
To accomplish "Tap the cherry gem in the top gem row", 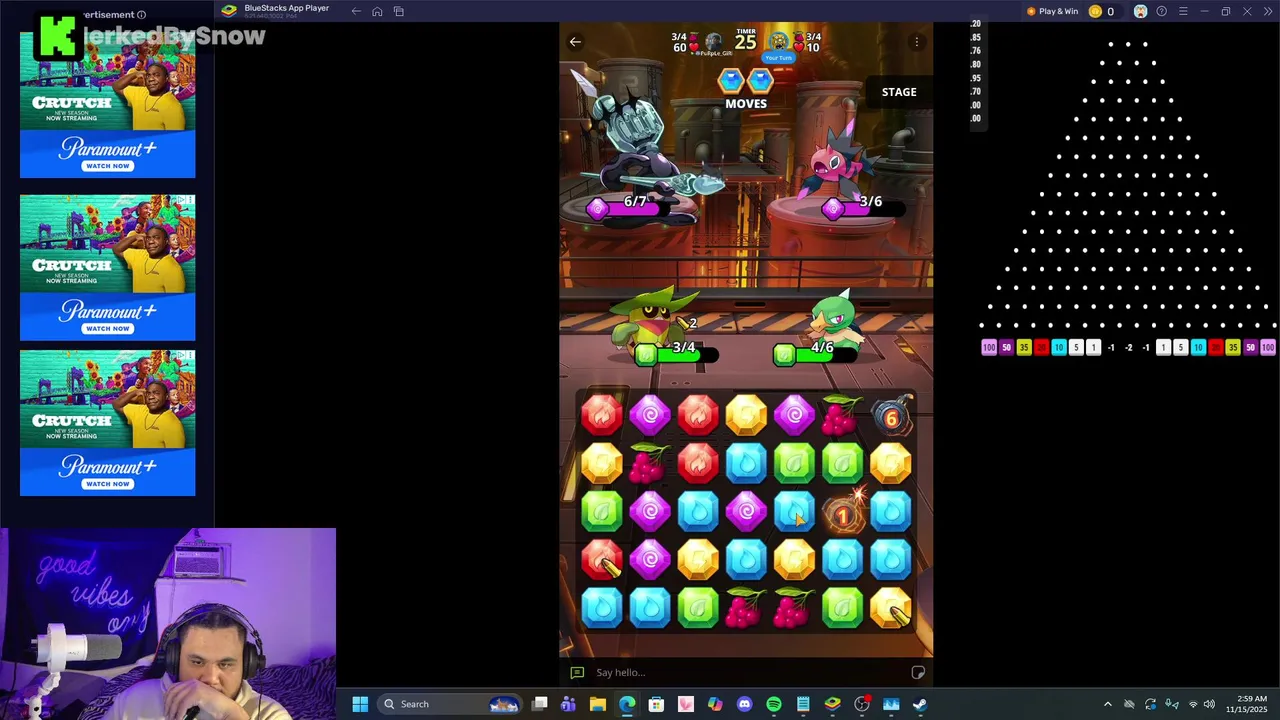I will point(842,414).
